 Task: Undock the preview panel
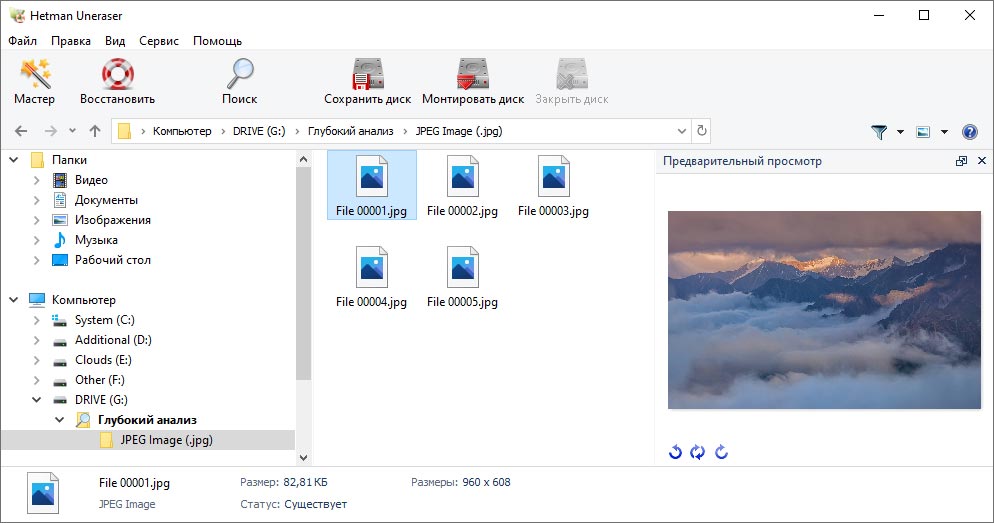pos(962,161)
